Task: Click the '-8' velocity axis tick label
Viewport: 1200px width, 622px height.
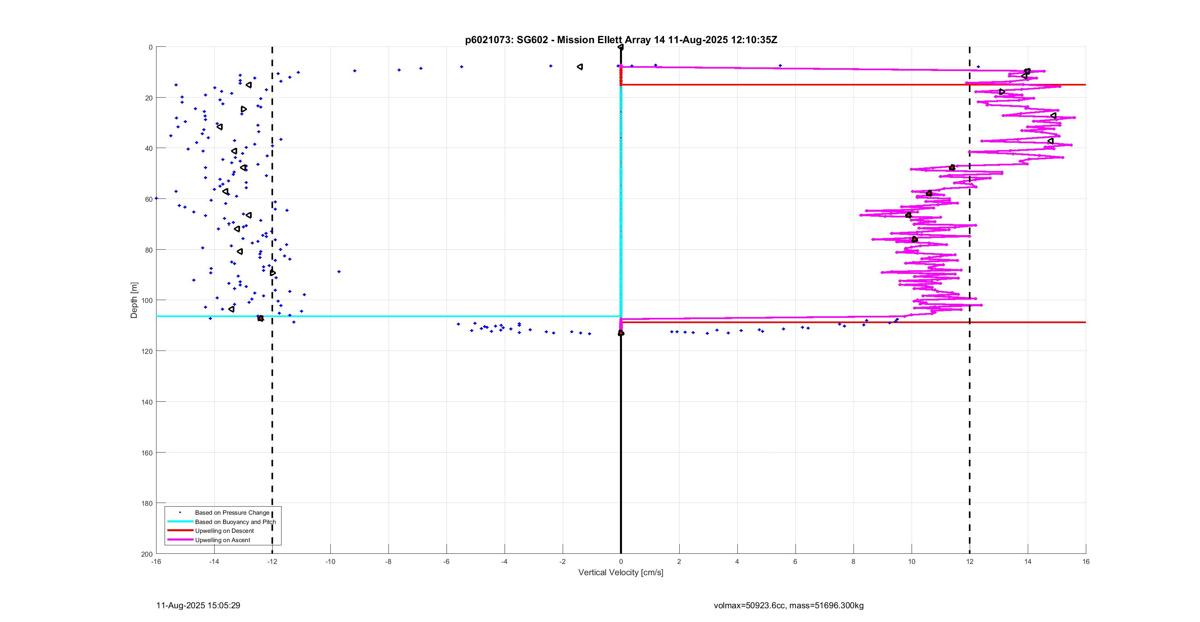Action: click(388, 561)
